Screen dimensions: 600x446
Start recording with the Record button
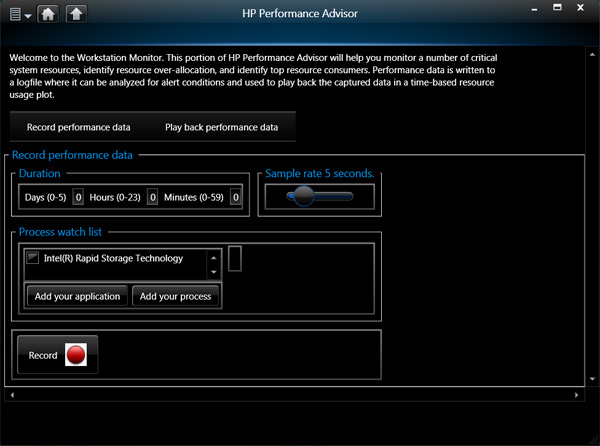(57, 355)
